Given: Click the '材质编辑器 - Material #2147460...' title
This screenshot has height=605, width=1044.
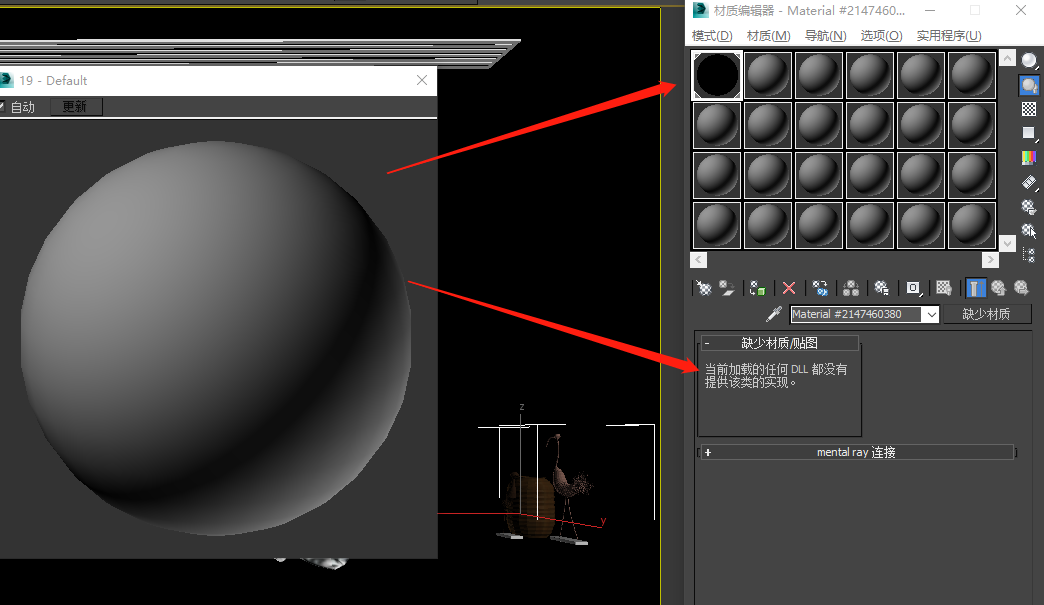Looking at the screenshot, I should coord(809,11).
